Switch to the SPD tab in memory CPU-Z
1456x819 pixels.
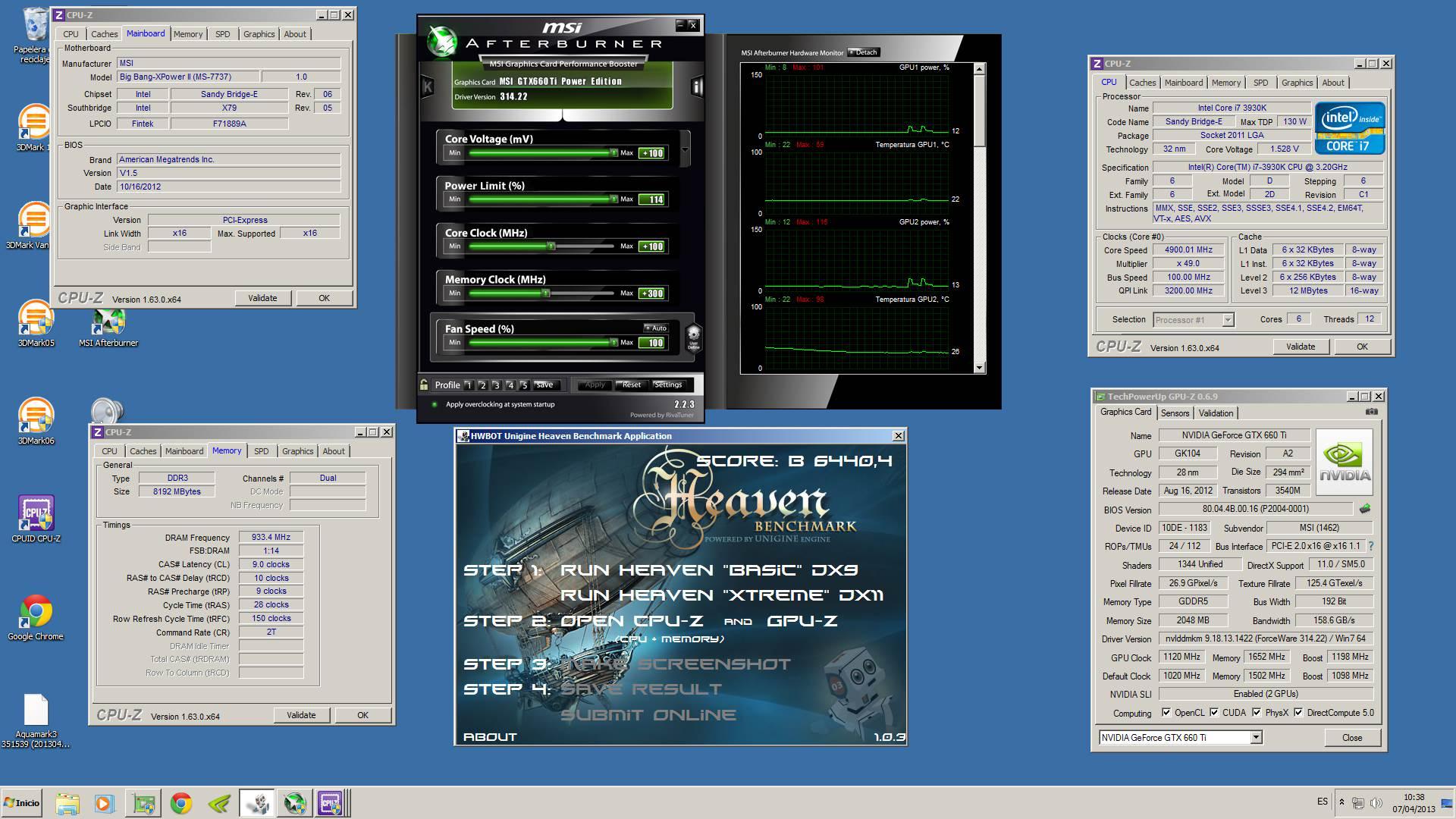(x=262, y=451)
